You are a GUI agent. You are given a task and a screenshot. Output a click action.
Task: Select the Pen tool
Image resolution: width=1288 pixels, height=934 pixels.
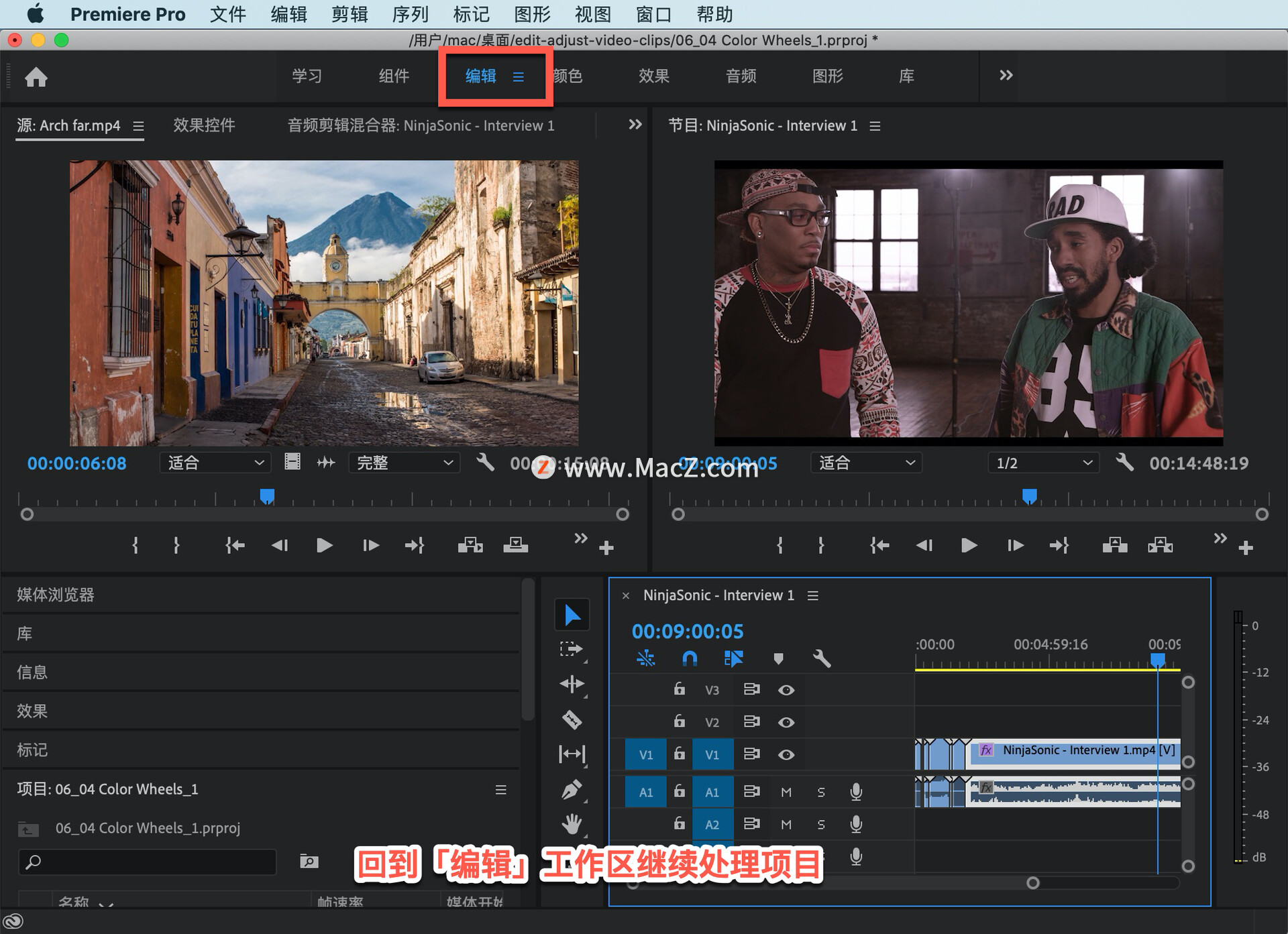tap(572, 789)
